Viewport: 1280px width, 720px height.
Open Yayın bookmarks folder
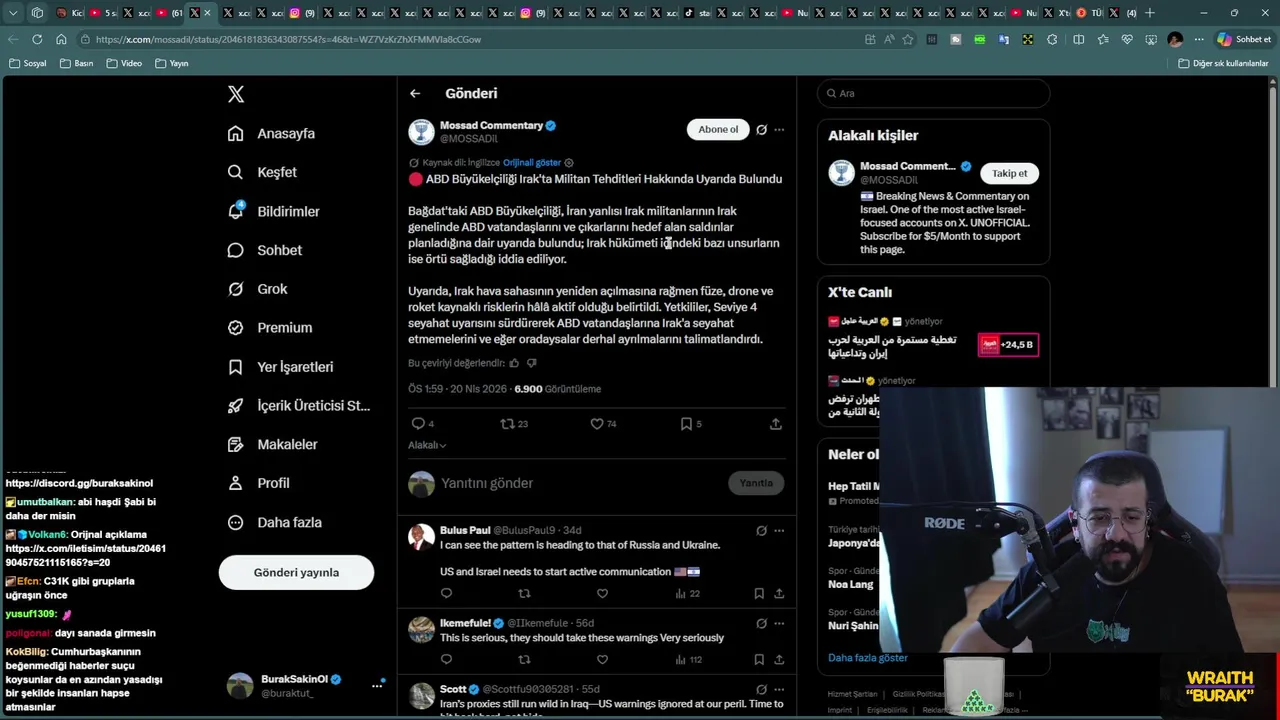coord(172,63)
